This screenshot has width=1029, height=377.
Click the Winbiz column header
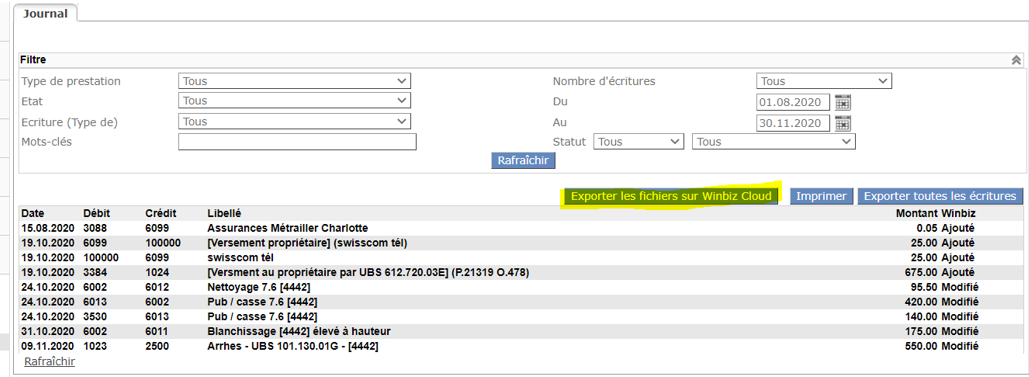click(x=957, y=213)
